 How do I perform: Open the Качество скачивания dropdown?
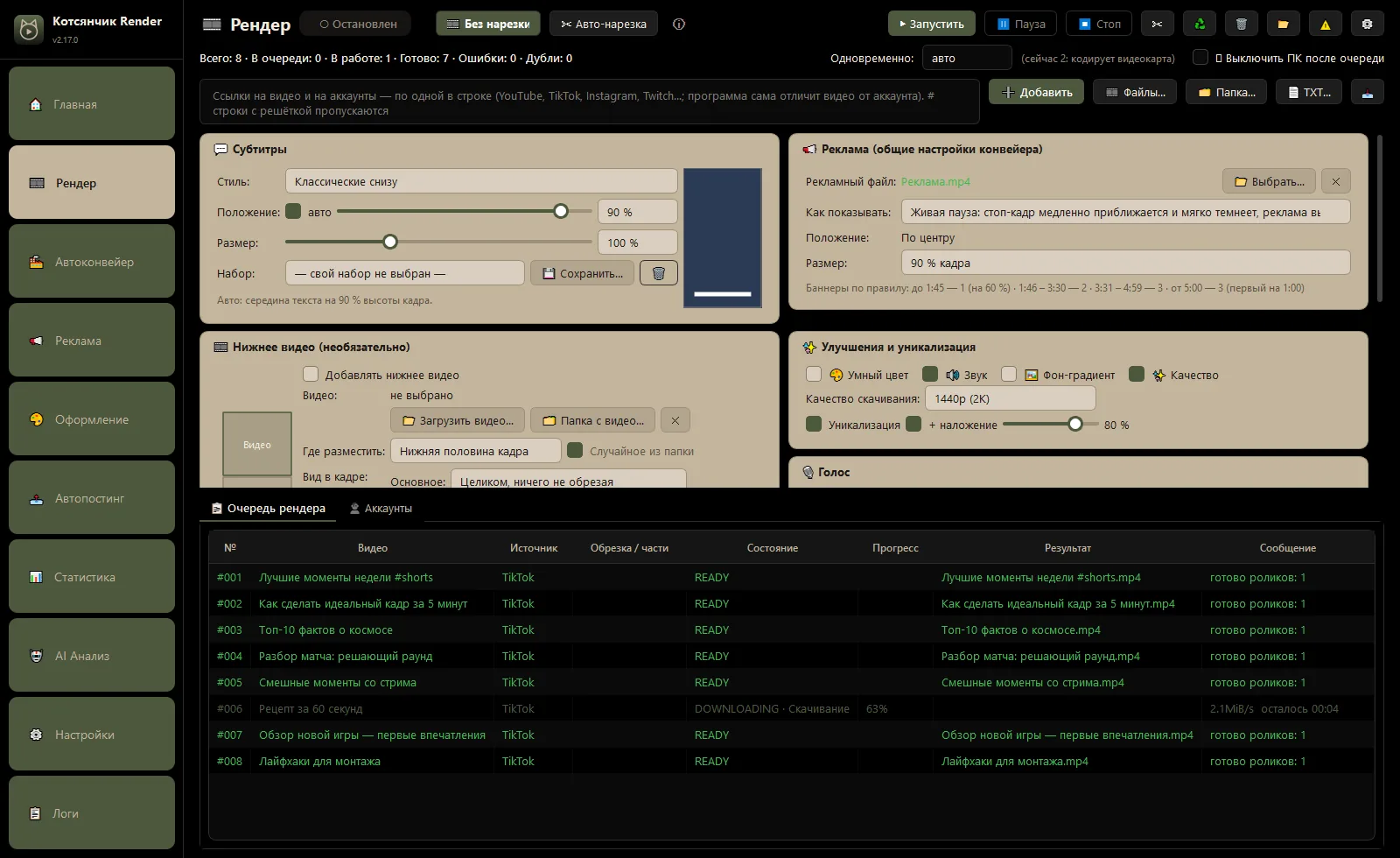click(1010, 398)
